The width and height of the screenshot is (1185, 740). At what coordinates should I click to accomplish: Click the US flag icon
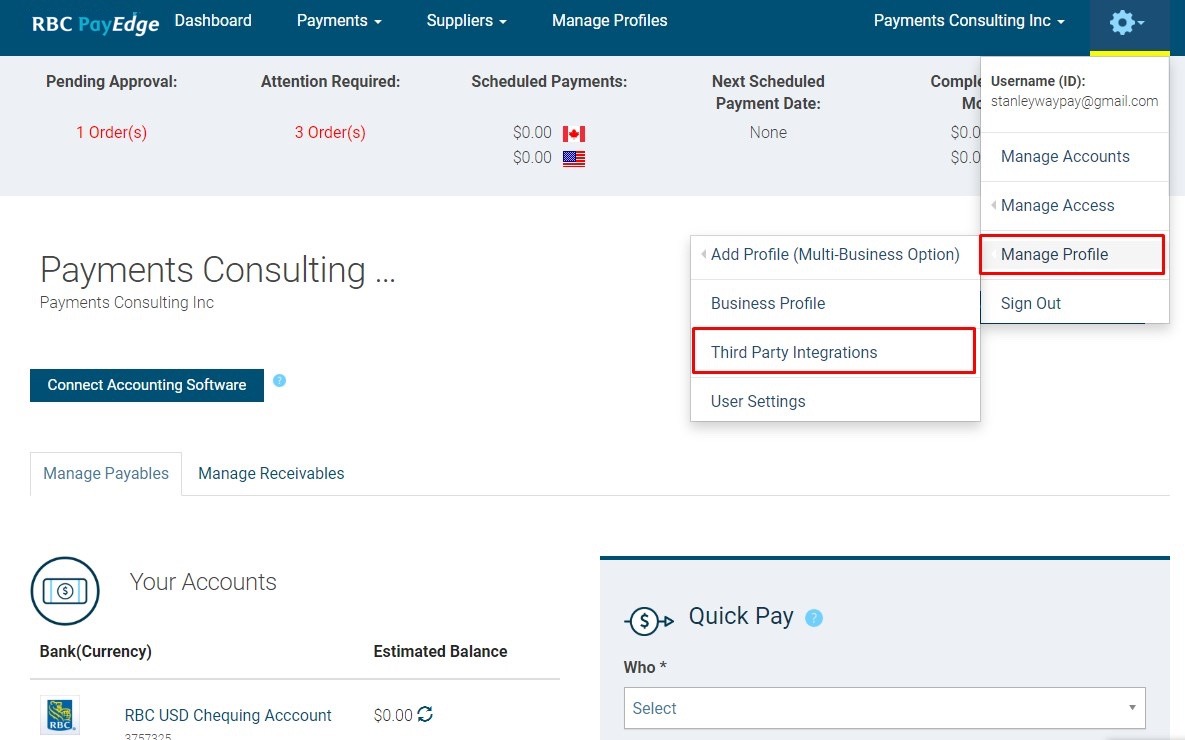[x=574, y=158]
